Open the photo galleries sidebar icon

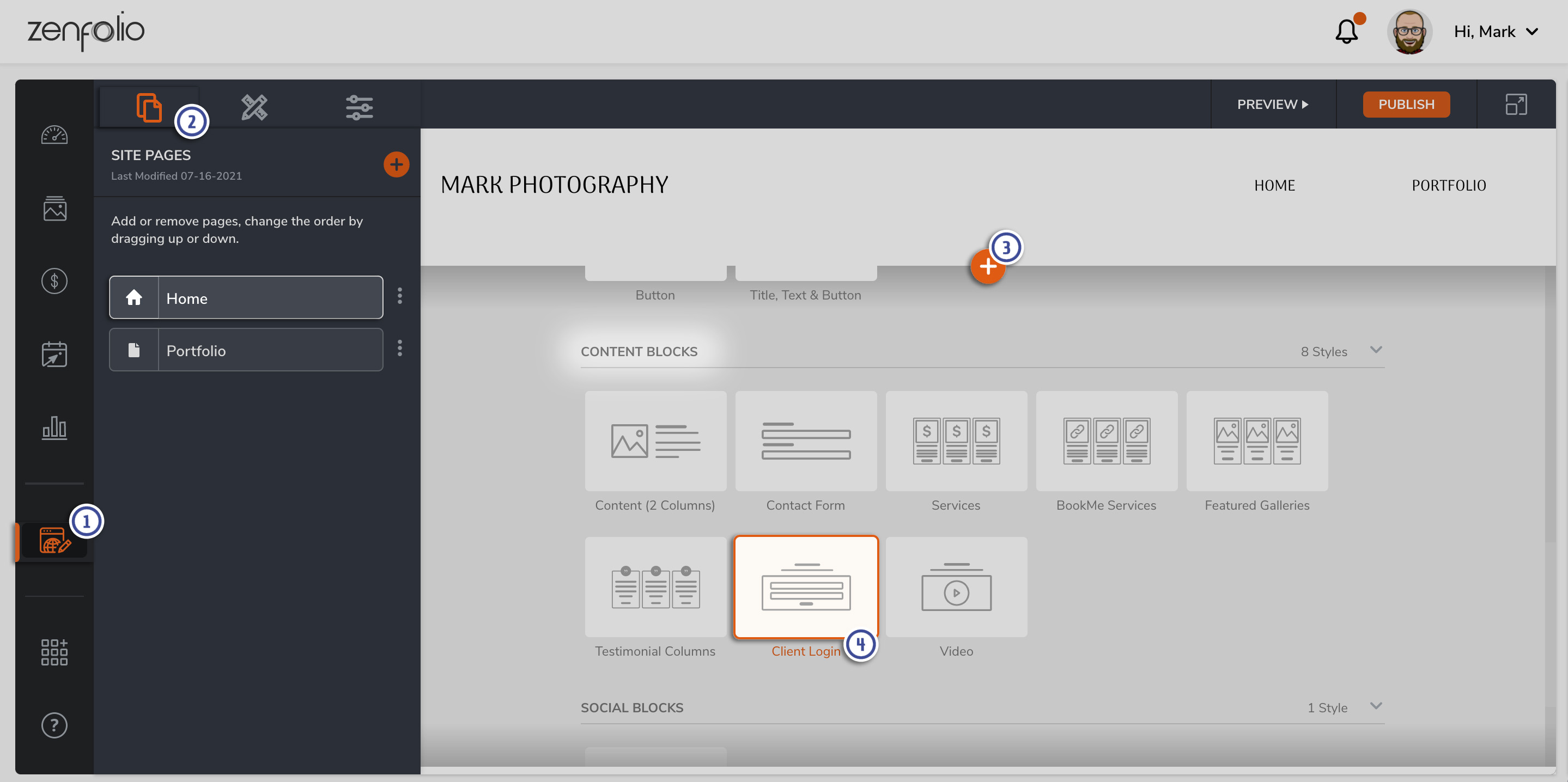pos(54,209)
